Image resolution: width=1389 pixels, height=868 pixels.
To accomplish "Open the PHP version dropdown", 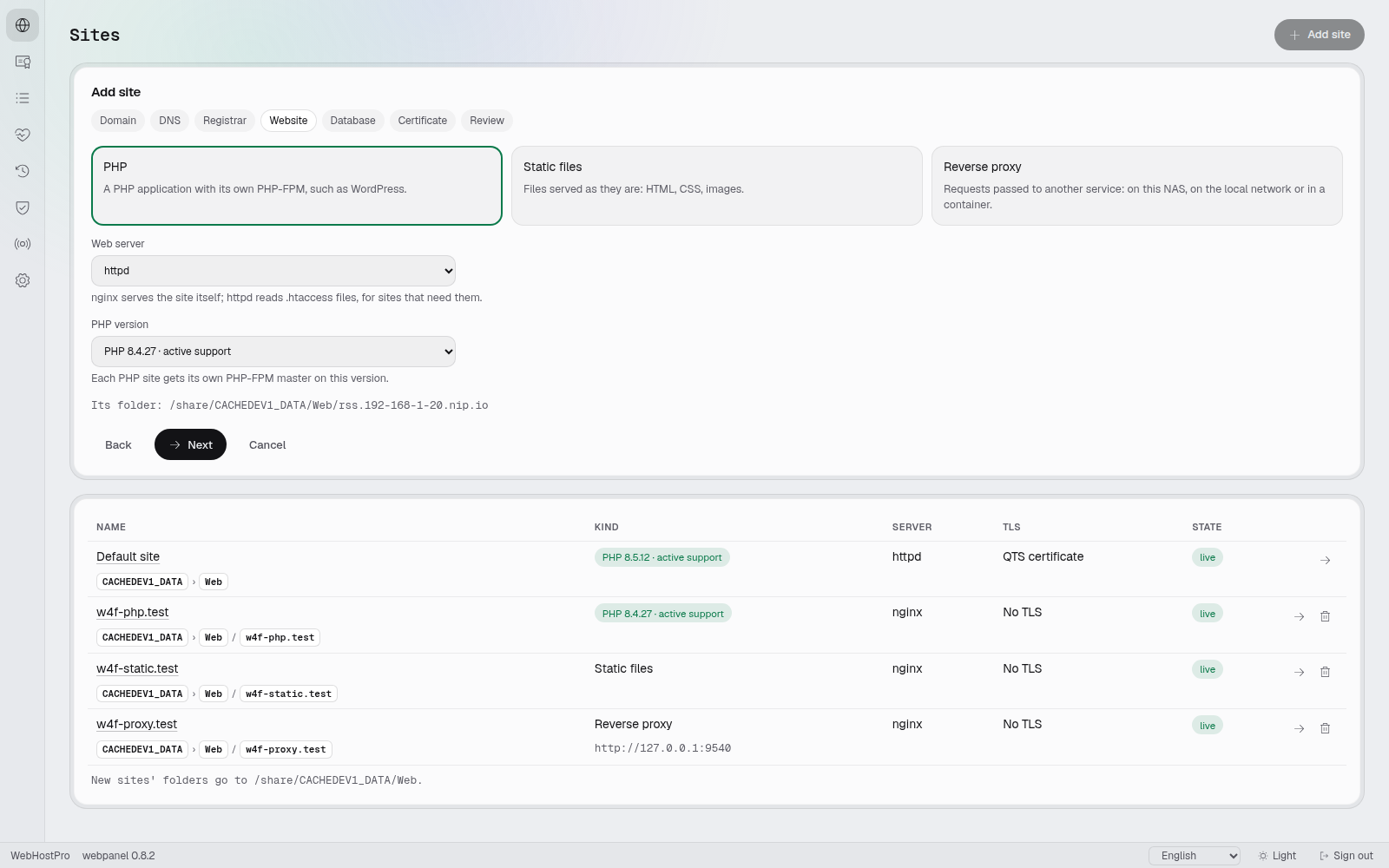I will click(x=273, y=352).
